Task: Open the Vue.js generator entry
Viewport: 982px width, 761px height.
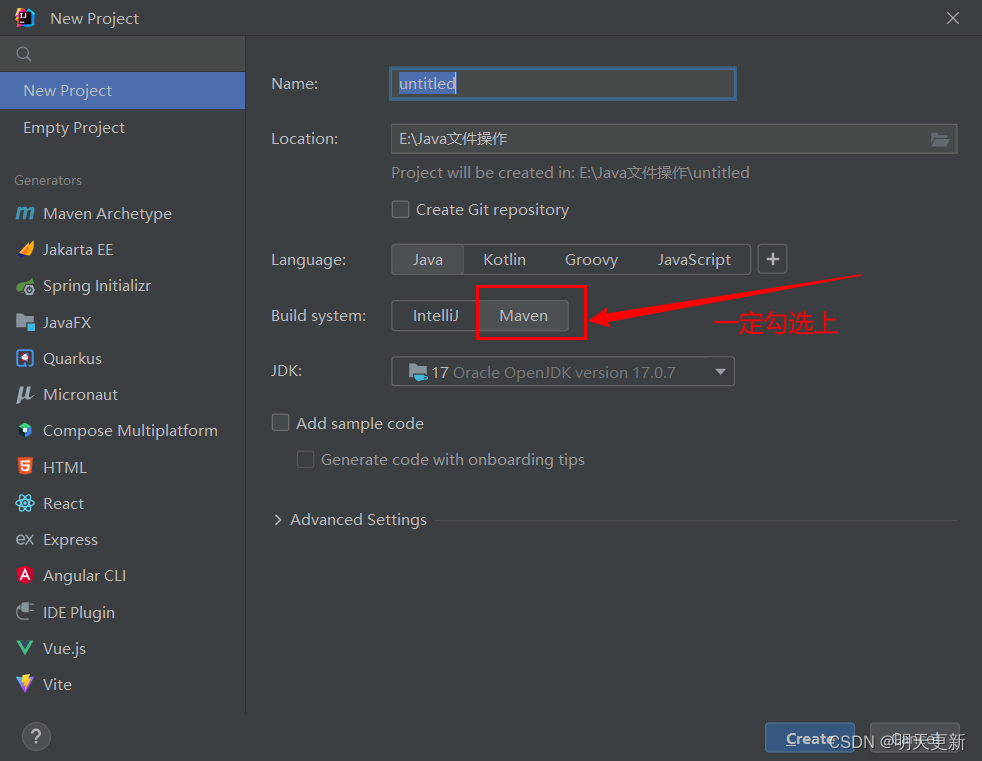Action: click(x=123, y=648)
